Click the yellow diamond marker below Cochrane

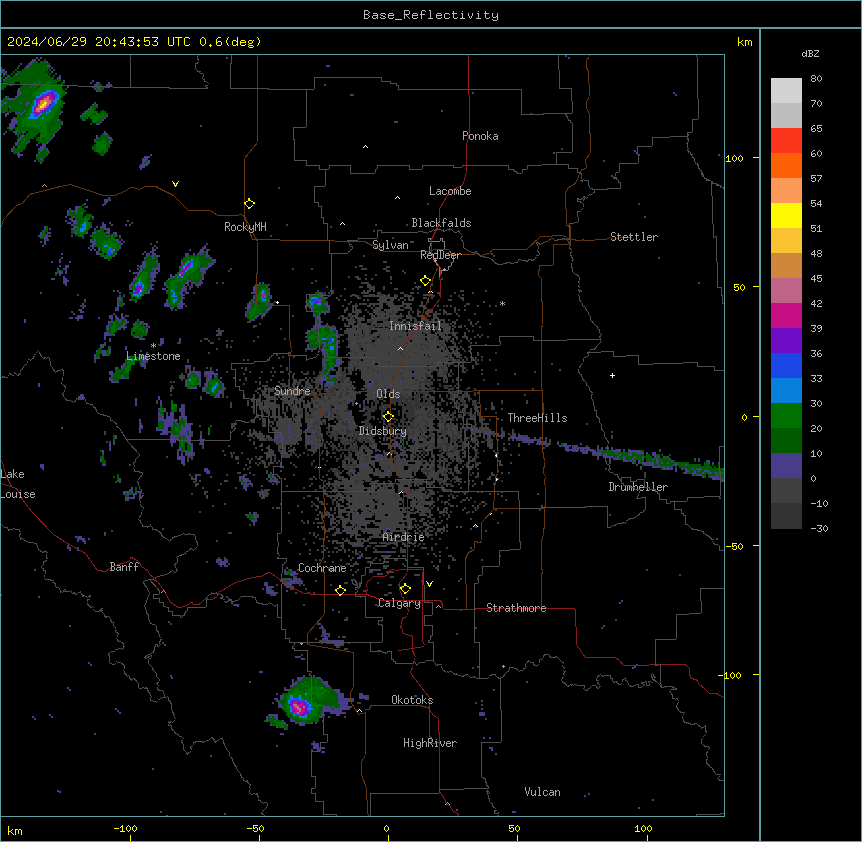click(x=340, y=590)
